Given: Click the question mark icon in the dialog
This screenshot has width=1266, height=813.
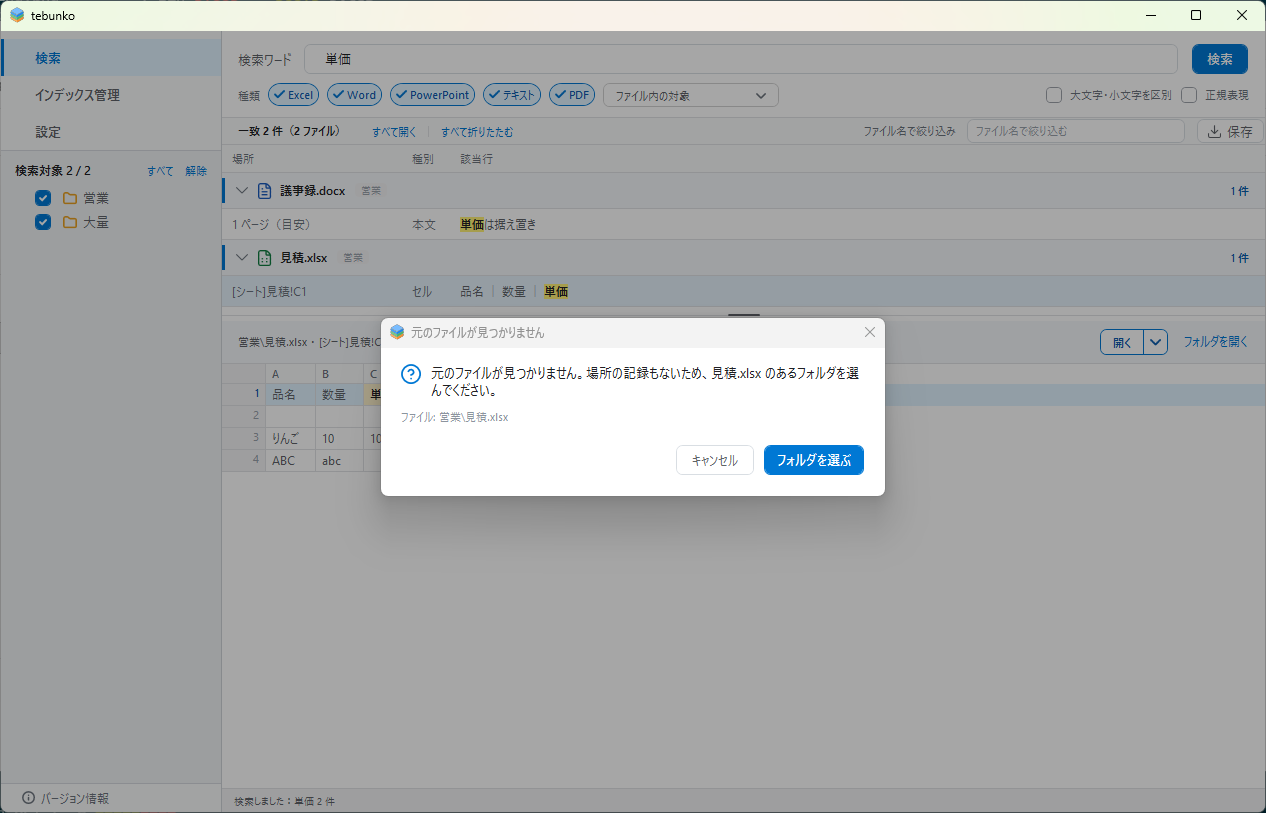Looking at the screenshot, I should coord(411,374).
